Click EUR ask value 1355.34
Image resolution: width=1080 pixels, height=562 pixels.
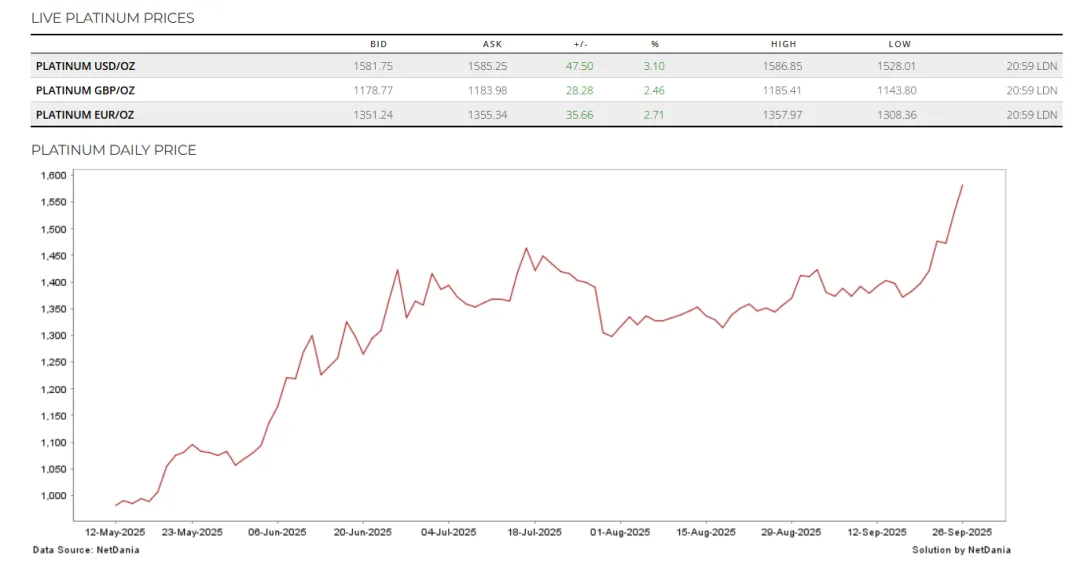pos(488,115)
